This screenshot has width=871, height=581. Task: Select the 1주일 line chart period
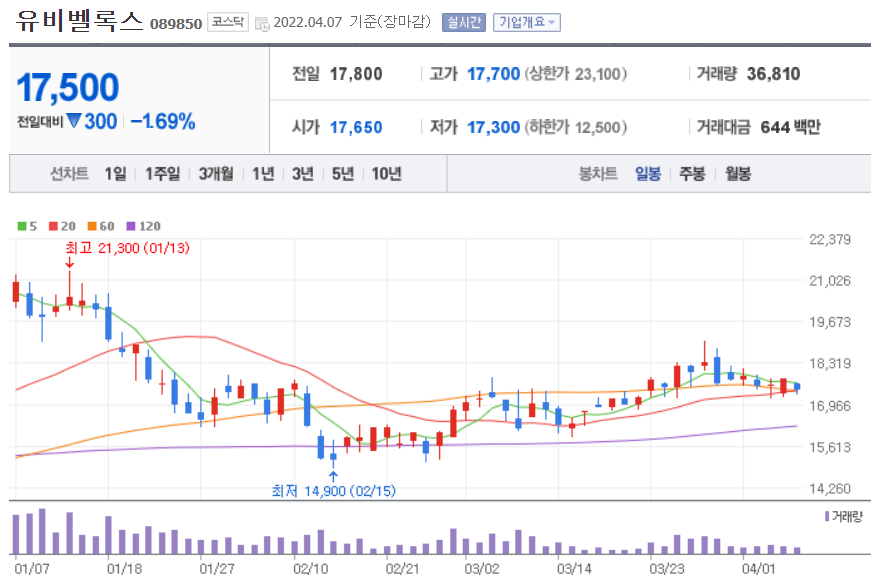tap(163, 174)
